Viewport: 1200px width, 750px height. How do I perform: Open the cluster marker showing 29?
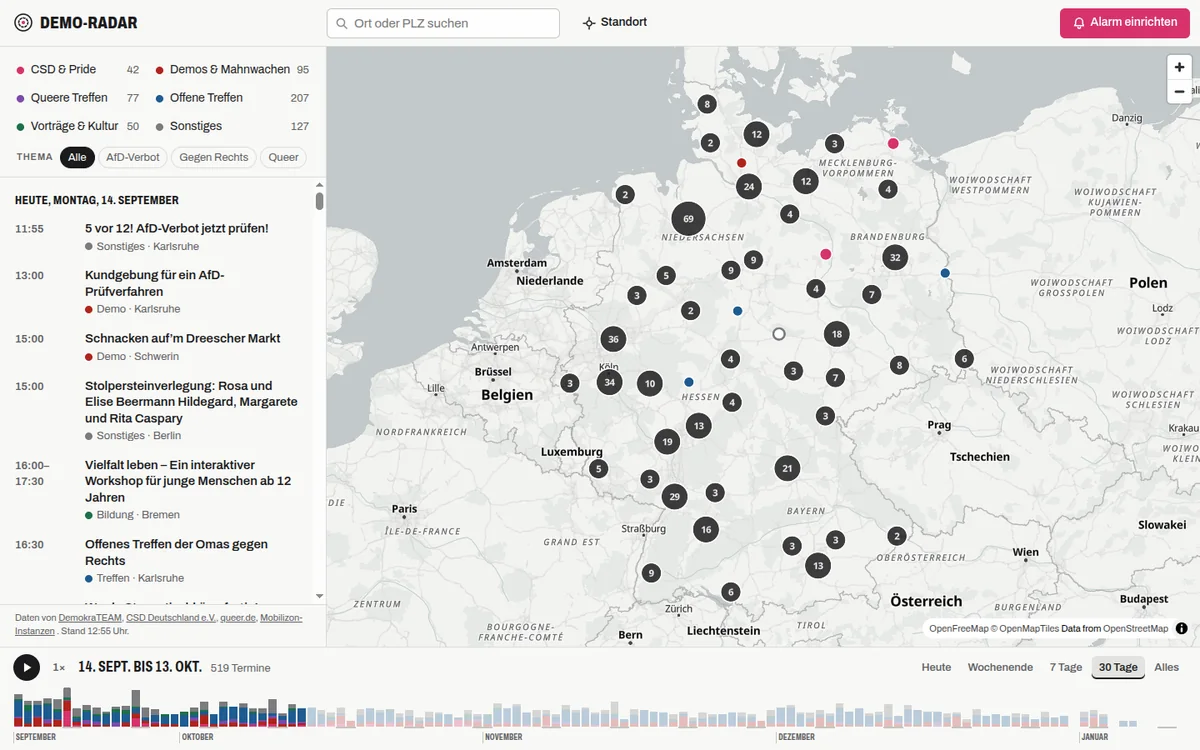pyautogui.click(x=675, y=497)
